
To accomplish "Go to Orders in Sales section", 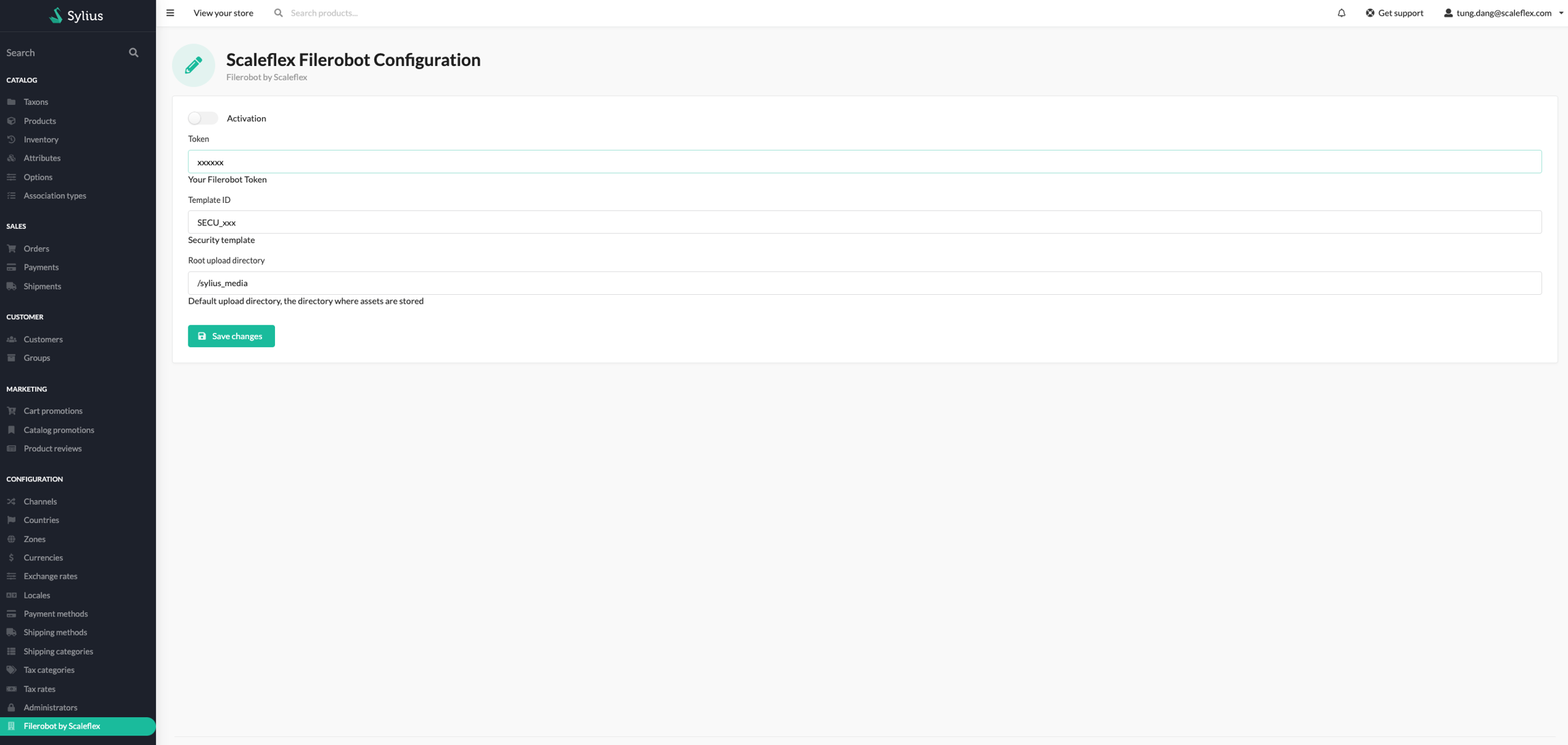I will click(36, 249).
